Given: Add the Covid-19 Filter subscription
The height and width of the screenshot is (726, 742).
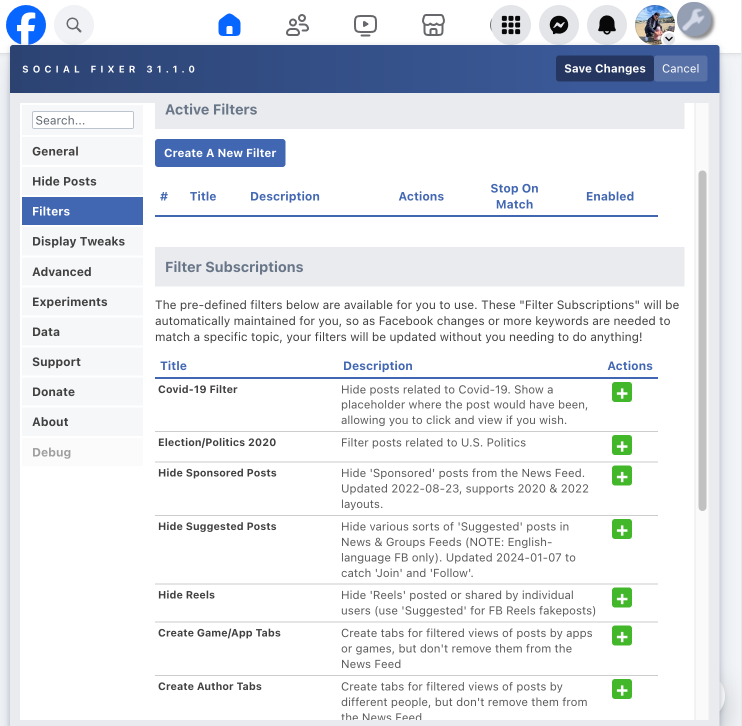Looking at the screenshot, I should click(x=622, y=392).
